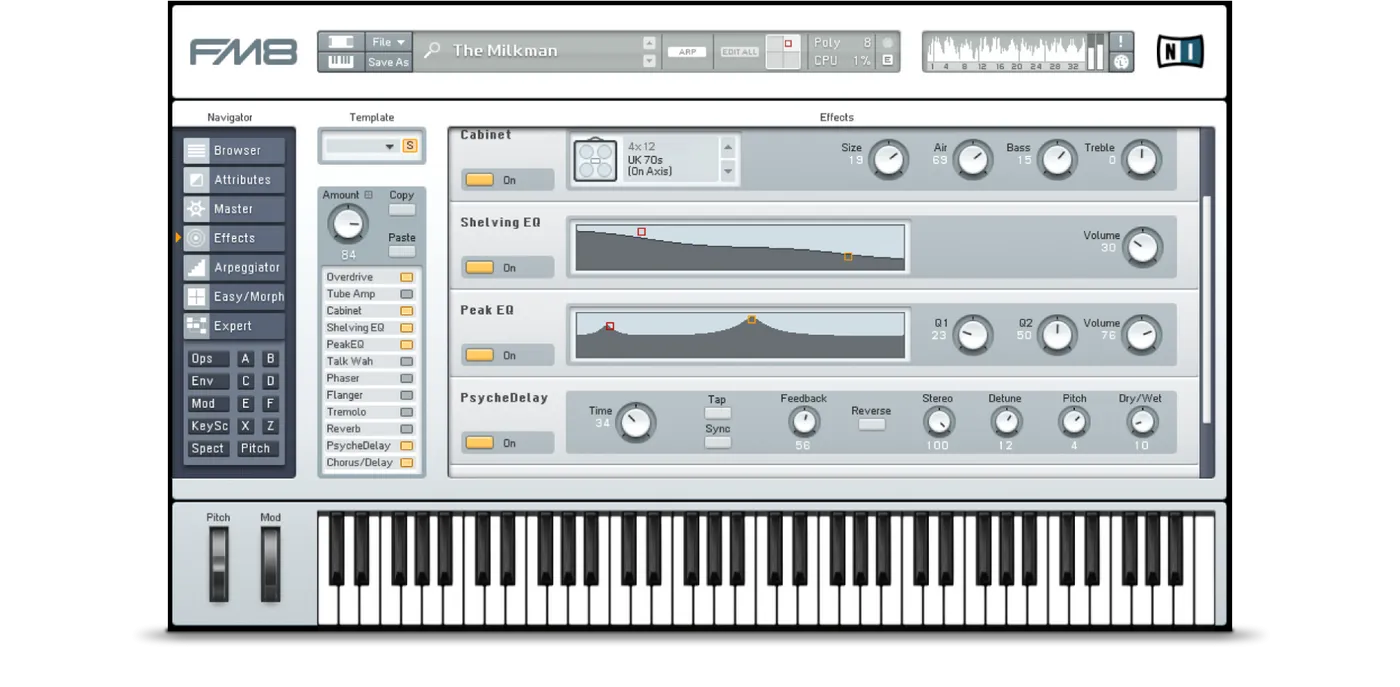Open the Arpeggiator staircase icon
The height and width of the screenshot is (687, 1400).
click(196, 267)
